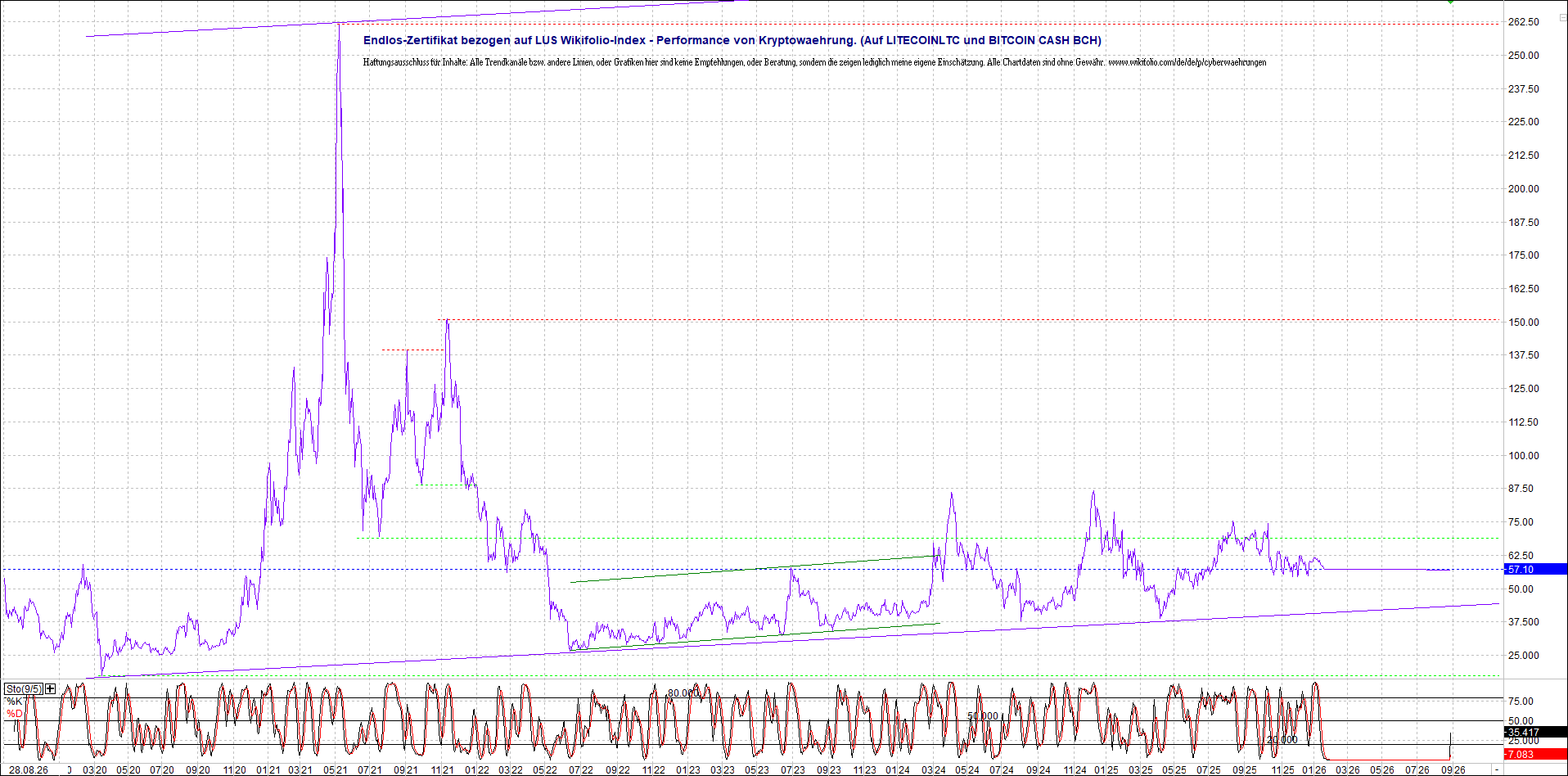Select the 150.00 price axis label
This screenshot has width=1568, height=776.
1524,323
